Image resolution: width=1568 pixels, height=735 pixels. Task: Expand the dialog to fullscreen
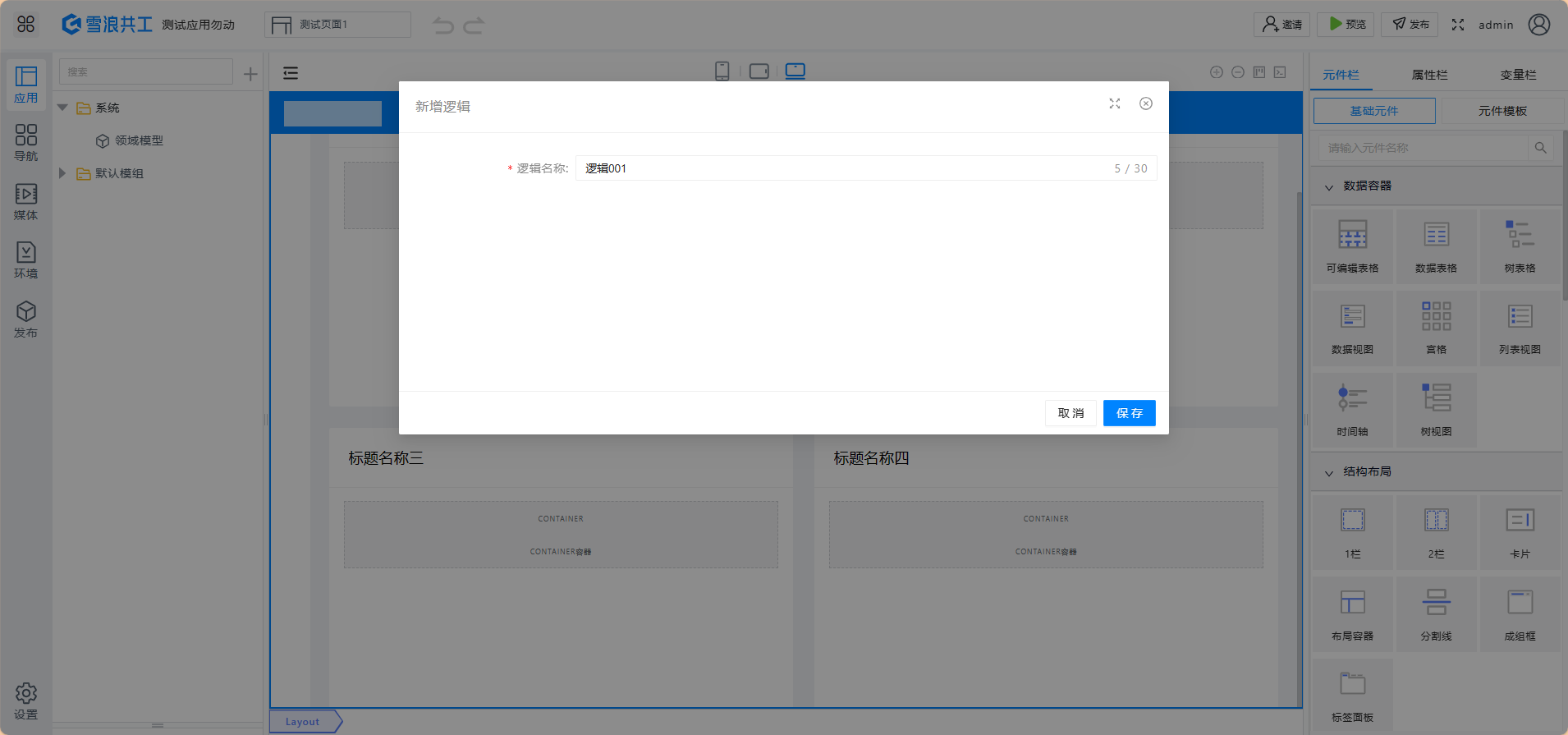(1114, 103)
